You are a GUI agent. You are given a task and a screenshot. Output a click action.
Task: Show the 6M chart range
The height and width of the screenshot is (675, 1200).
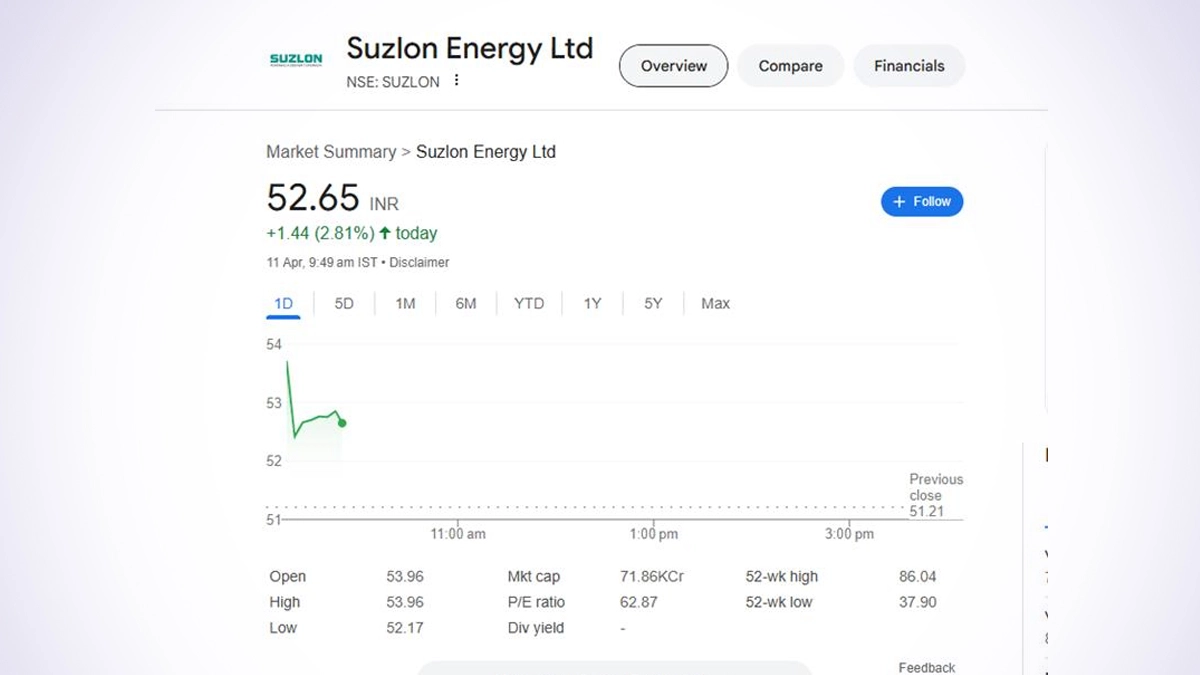click(x=466, y=303)
